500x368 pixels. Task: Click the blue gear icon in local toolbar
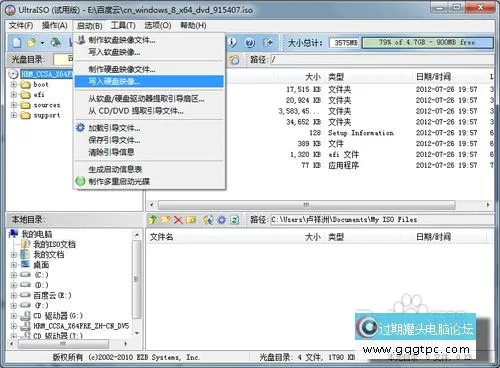click(221, 220)
